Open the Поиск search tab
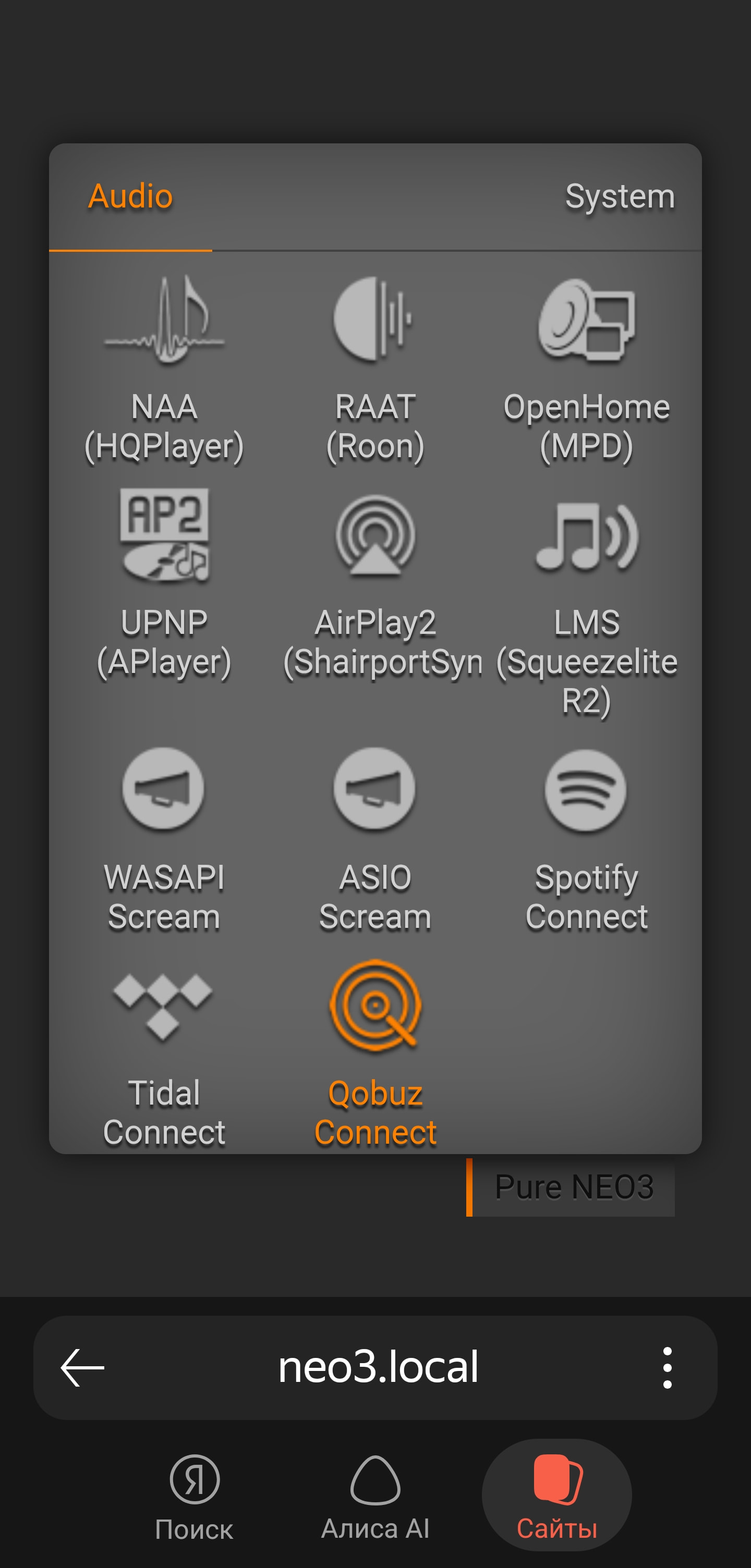Screen dimensions: 751x1568 point(195,1496)
